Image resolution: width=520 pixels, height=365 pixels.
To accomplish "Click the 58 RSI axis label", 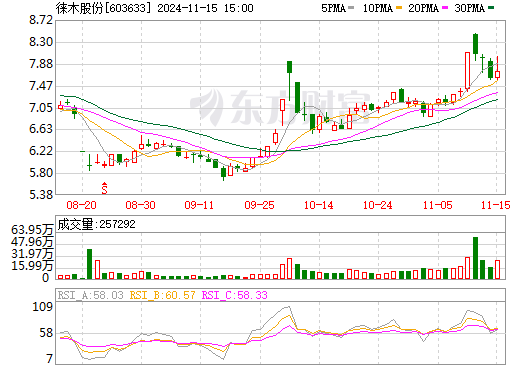I will click(46, 333).
